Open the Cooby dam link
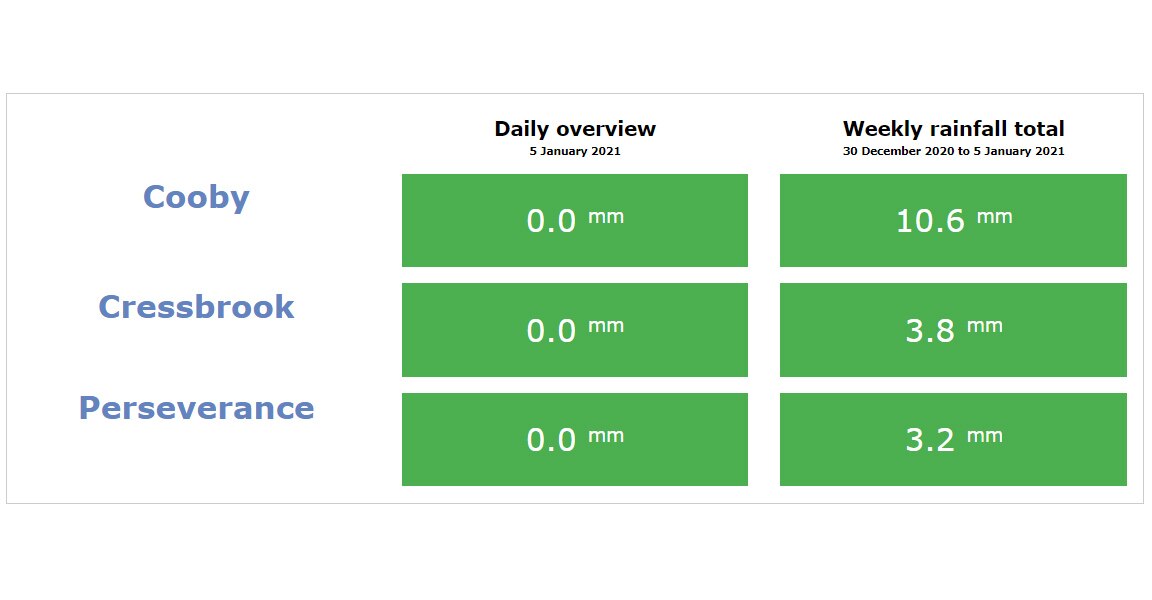This screenshot has width=1152, height=600. tap(196, 197)
